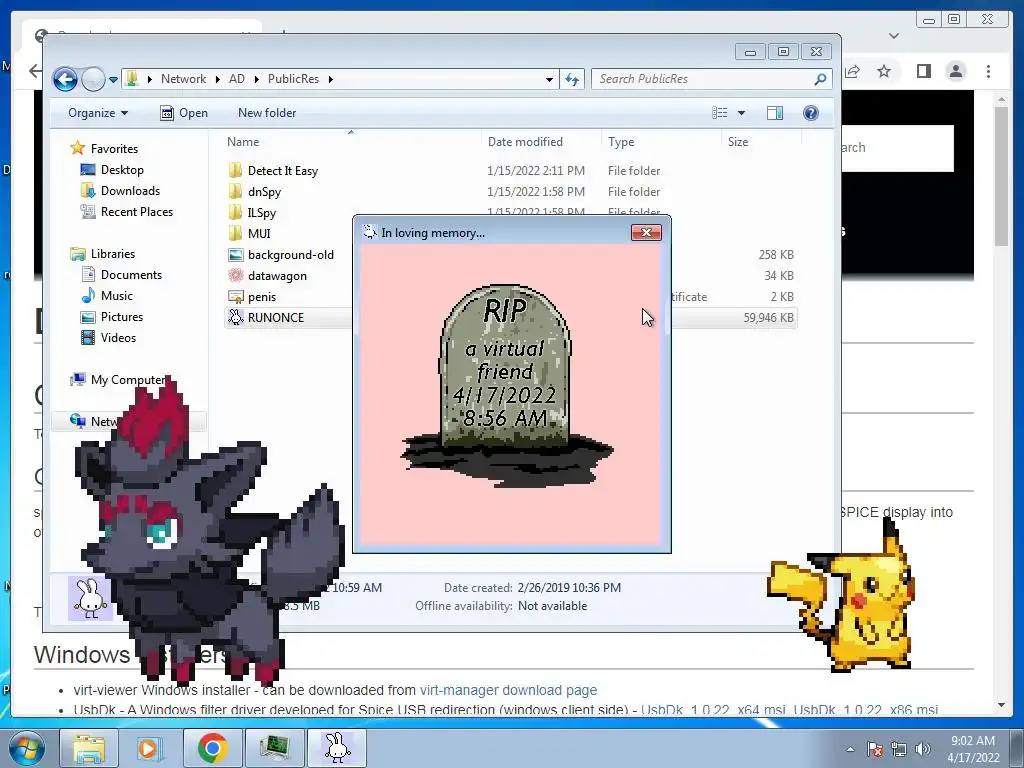Switch to Chrome from taskbar

pyautogui.click(x=212, y=748)
